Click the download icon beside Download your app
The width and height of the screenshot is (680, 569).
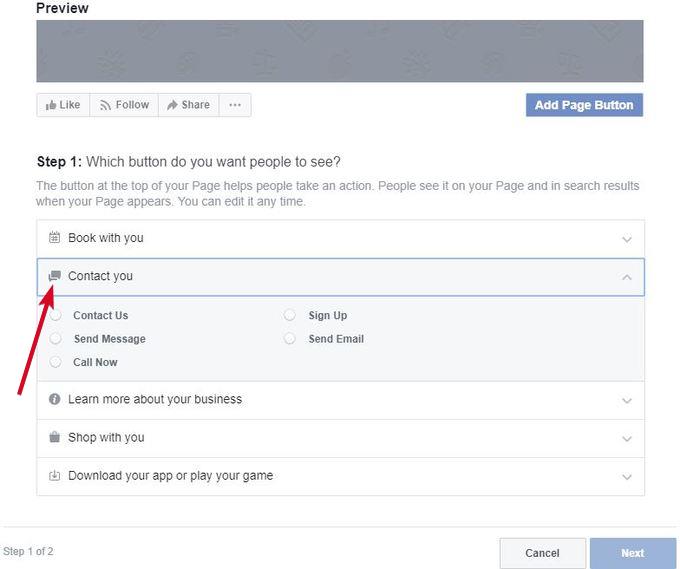[55, 475]
